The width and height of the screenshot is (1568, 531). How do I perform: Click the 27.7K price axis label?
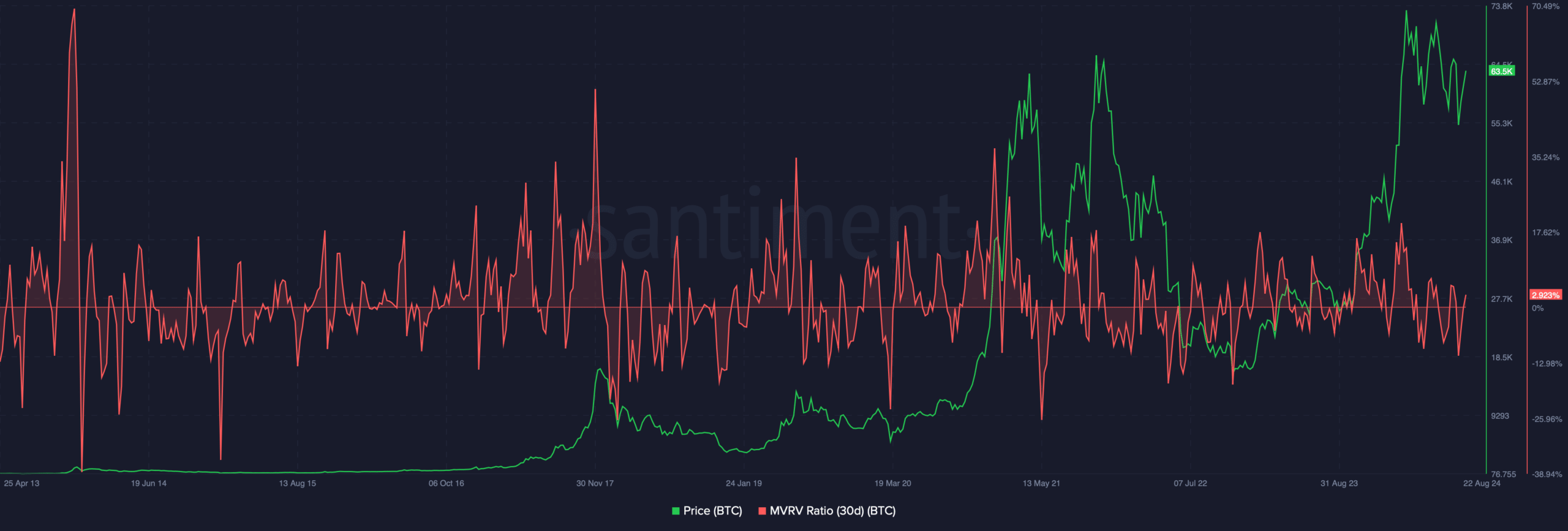pos(1502,299)
